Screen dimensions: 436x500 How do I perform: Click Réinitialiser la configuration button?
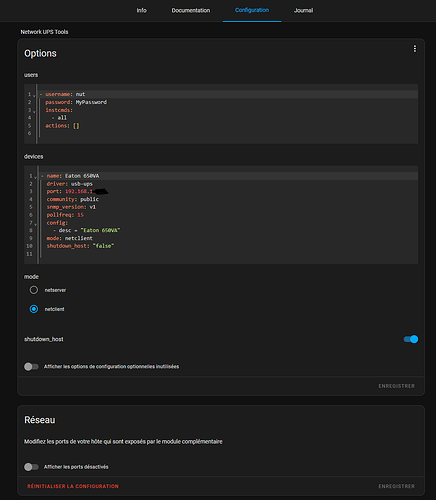[x=73, y=486]
